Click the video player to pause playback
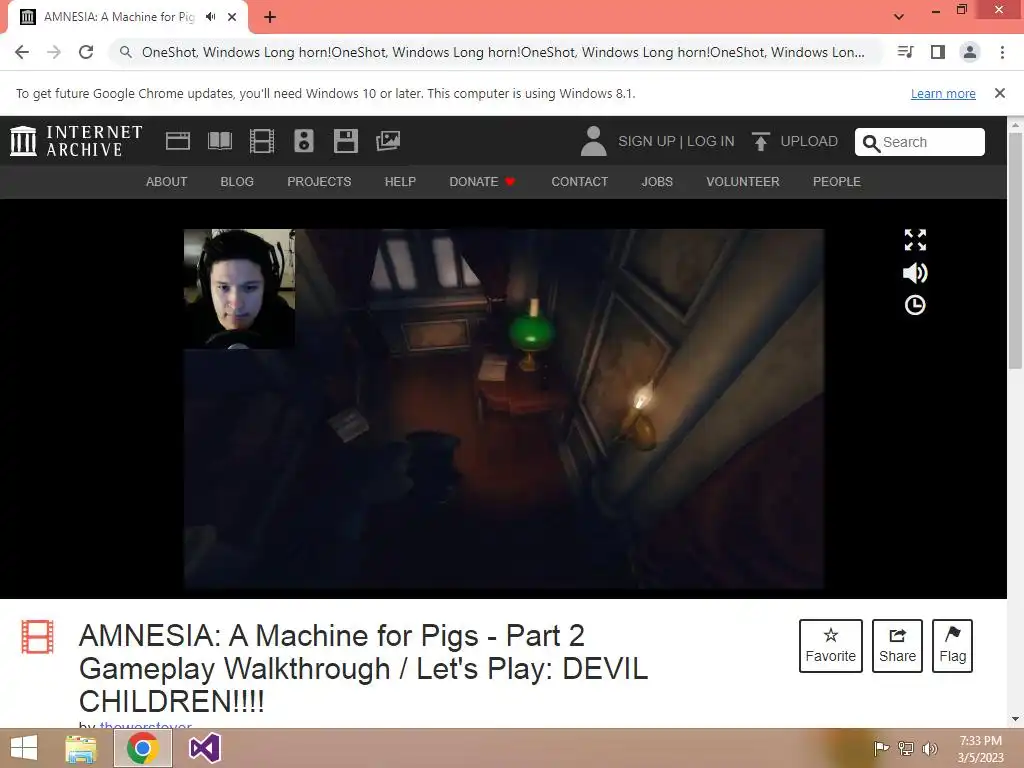 (x=504, y=409)
